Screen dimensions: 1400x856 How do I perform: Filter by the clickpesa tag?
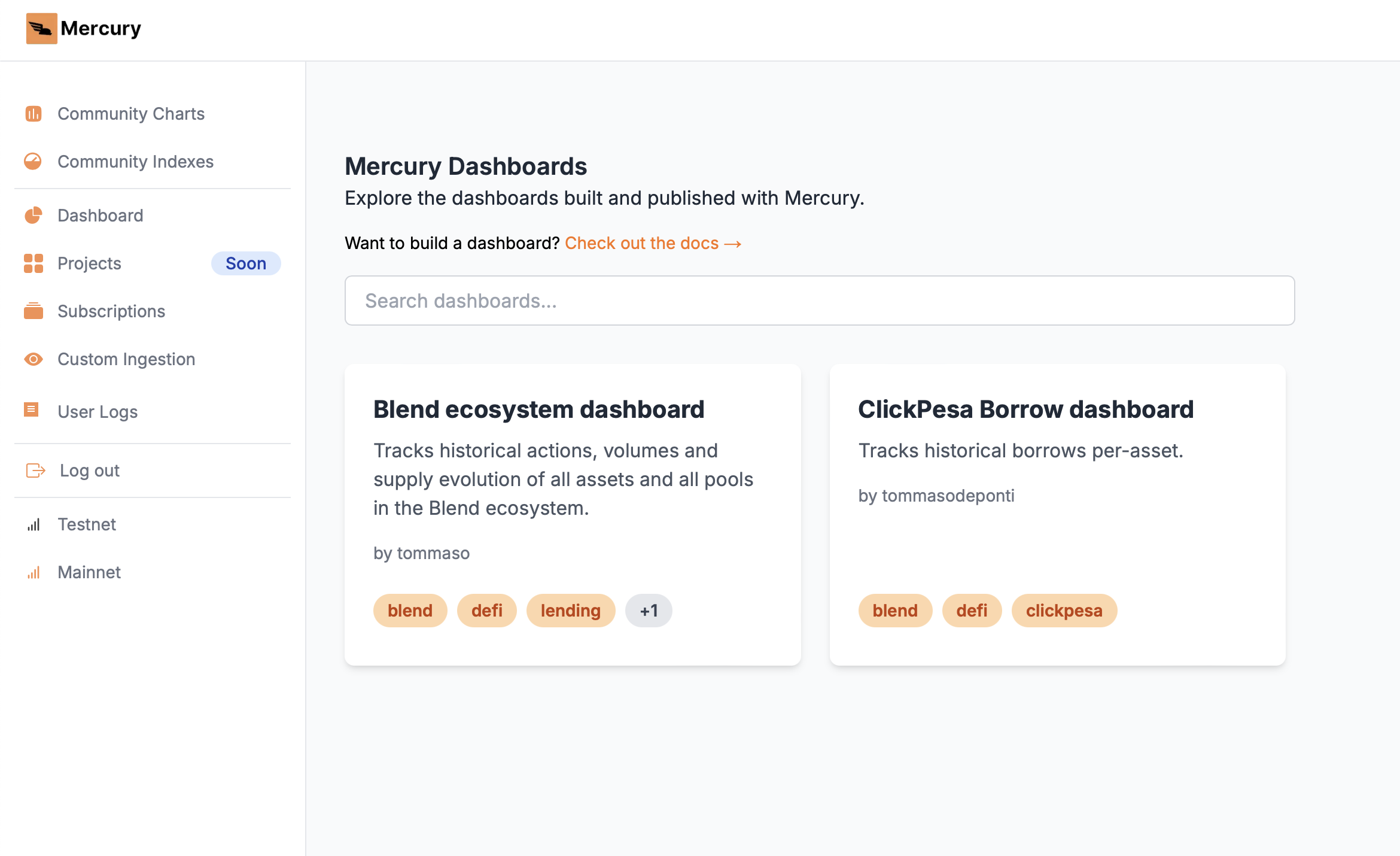point(1064,611)
